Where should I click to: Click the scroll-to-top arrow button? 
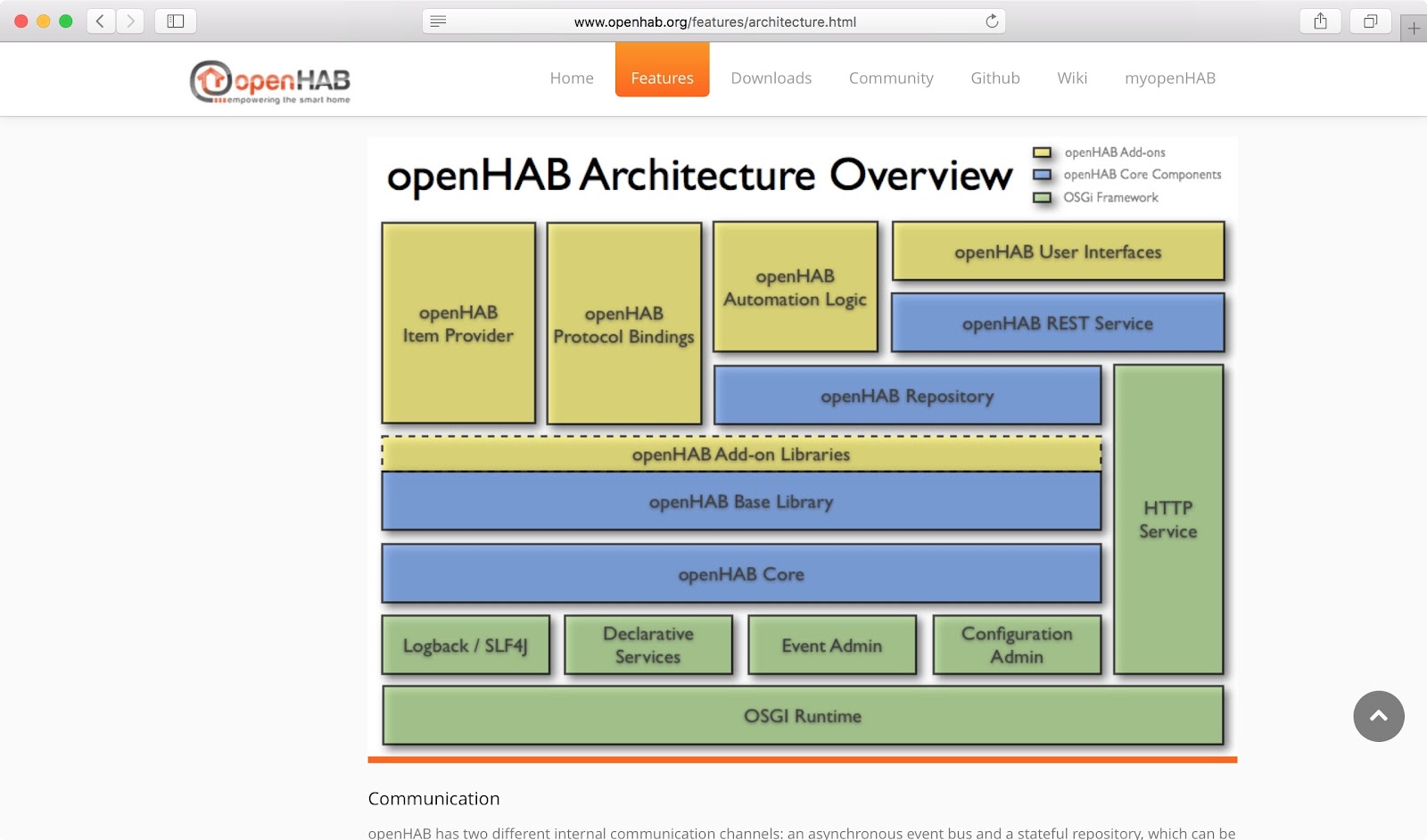click(1379, 716)
